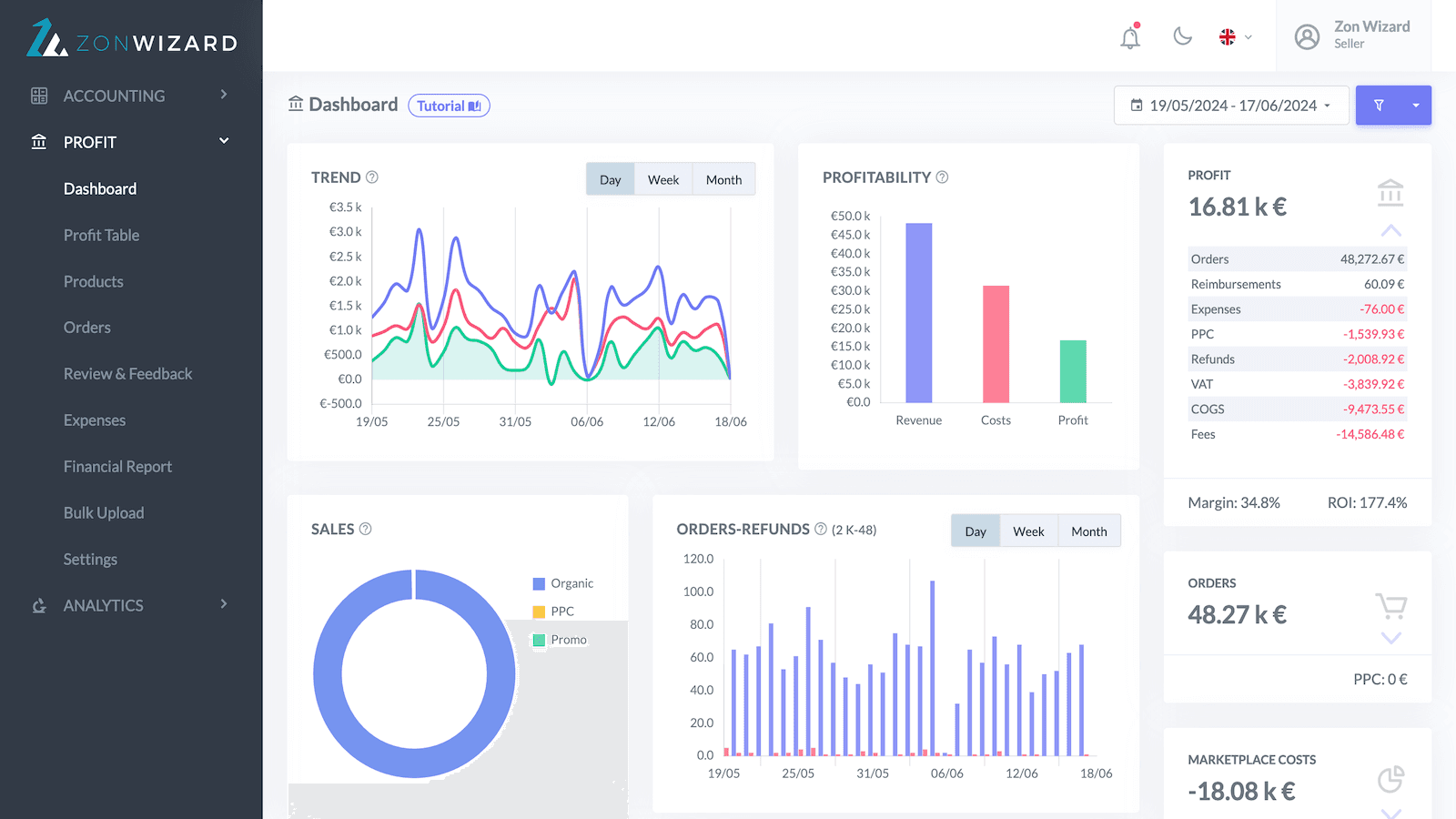
Task: Click the Zon Wizard user avatar icon
Action: [1307, 36]
